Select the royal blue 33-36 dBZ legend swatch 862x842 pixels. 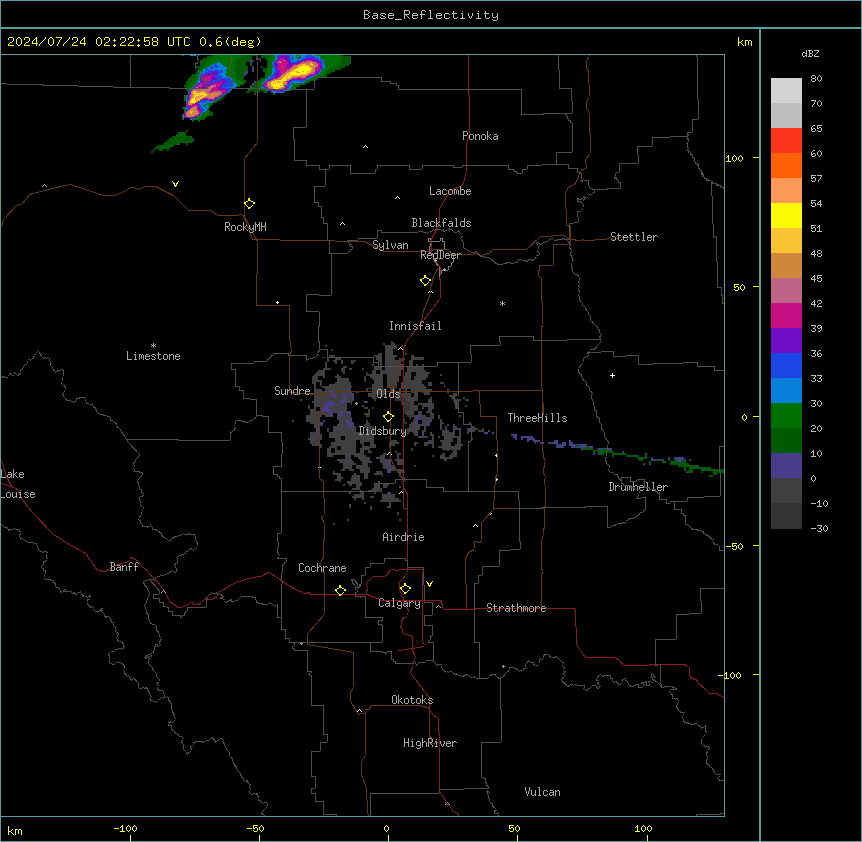(786, 365)
